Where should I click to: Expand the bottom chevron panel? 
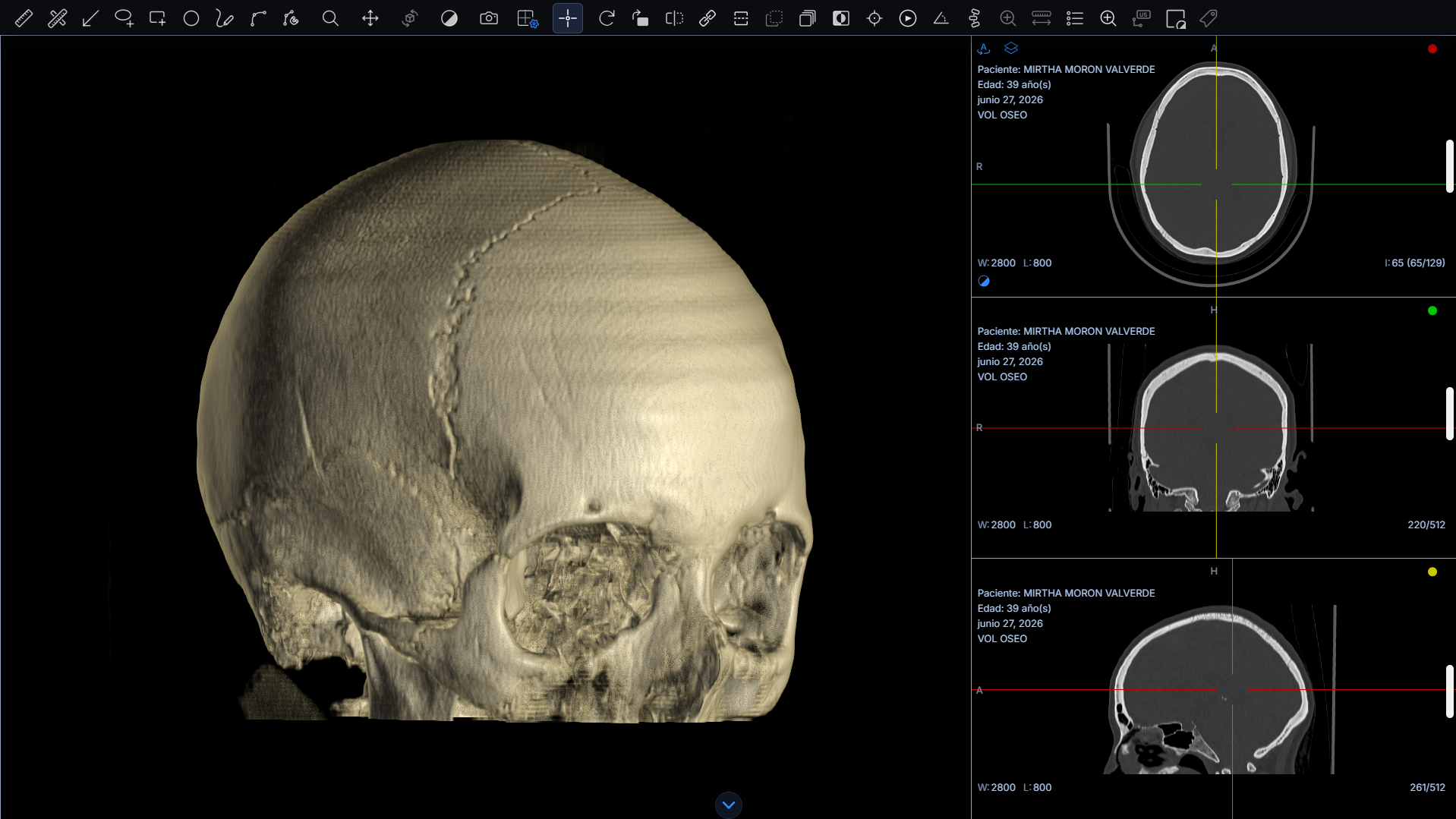click(729, 805)
